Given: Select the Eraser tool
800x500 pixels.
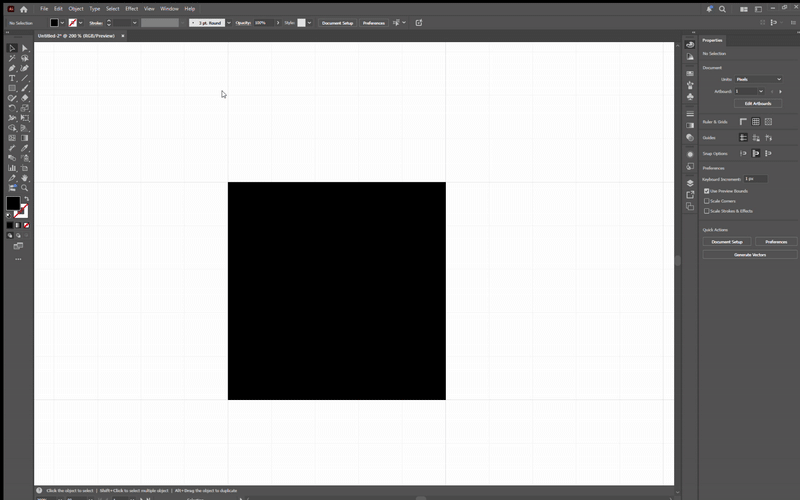Looking at the screenshot, I should pos(24,98).
